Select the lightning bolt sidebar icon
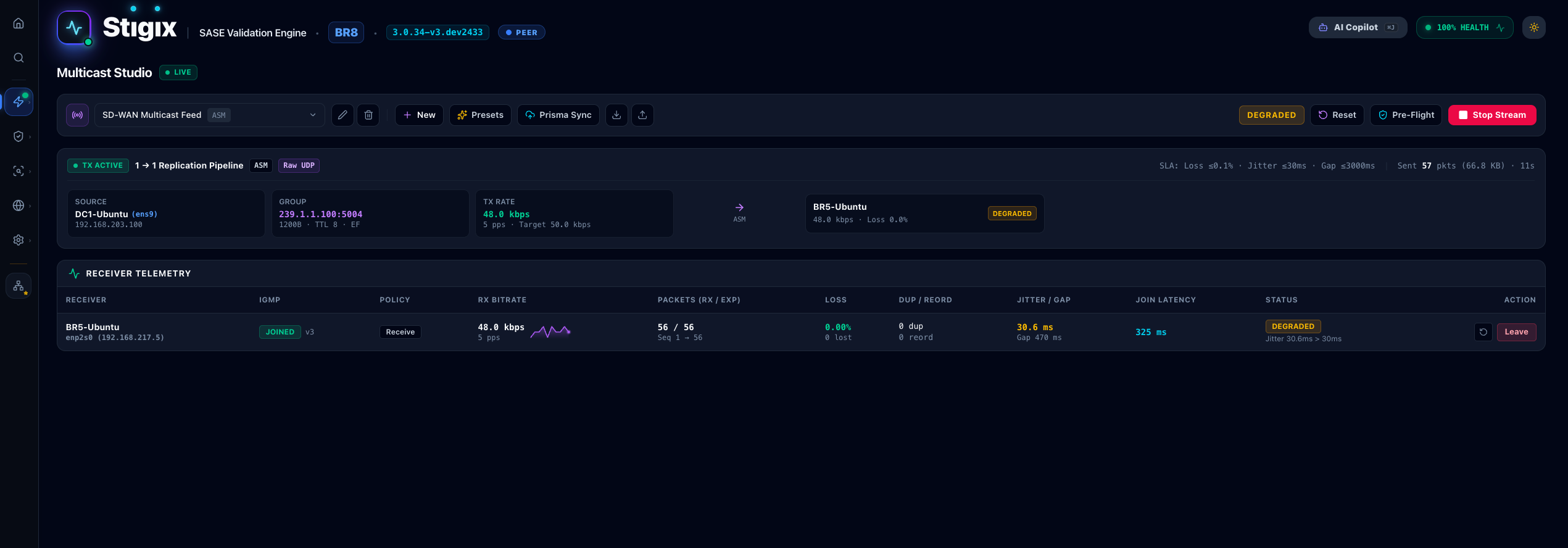The height and width of the screenshot is (548, 1568). tap(19, 102)
